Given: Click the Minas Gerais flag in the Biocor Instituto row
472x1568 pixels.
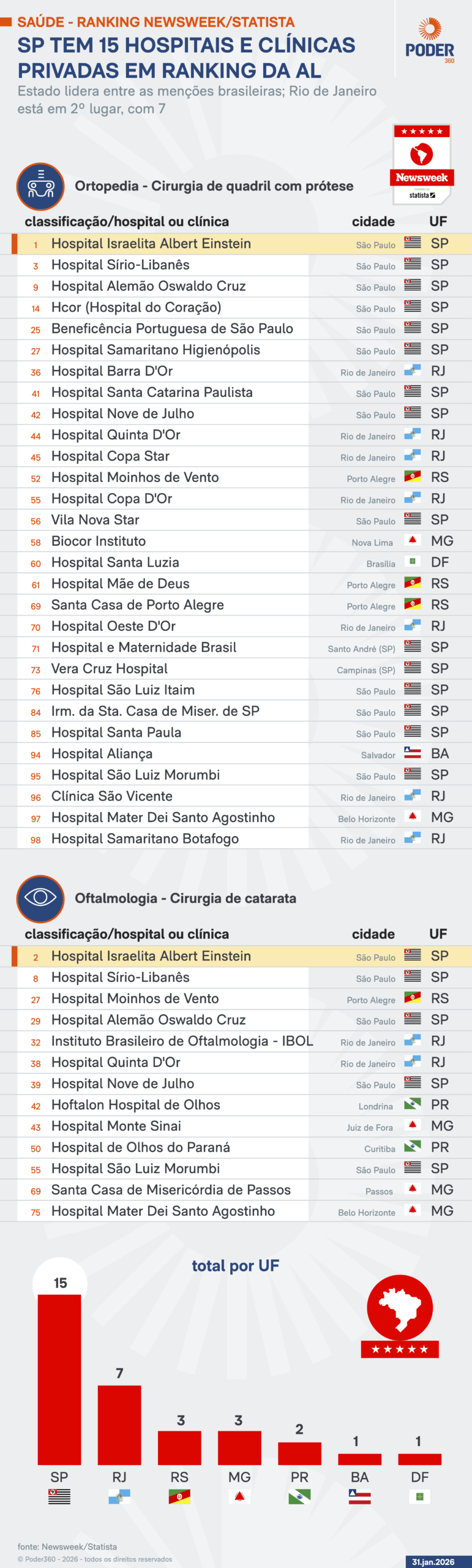Looking at the screenshot, I should 413,541.
